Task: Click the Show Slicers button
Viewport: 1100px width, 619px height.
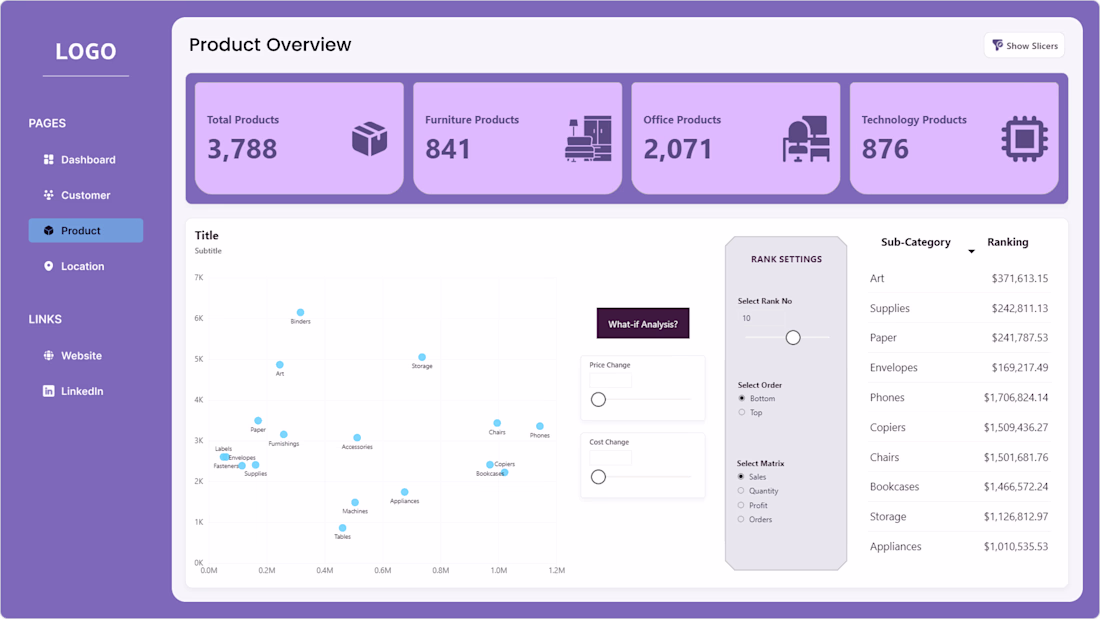Action: [x=1024, y=46]
